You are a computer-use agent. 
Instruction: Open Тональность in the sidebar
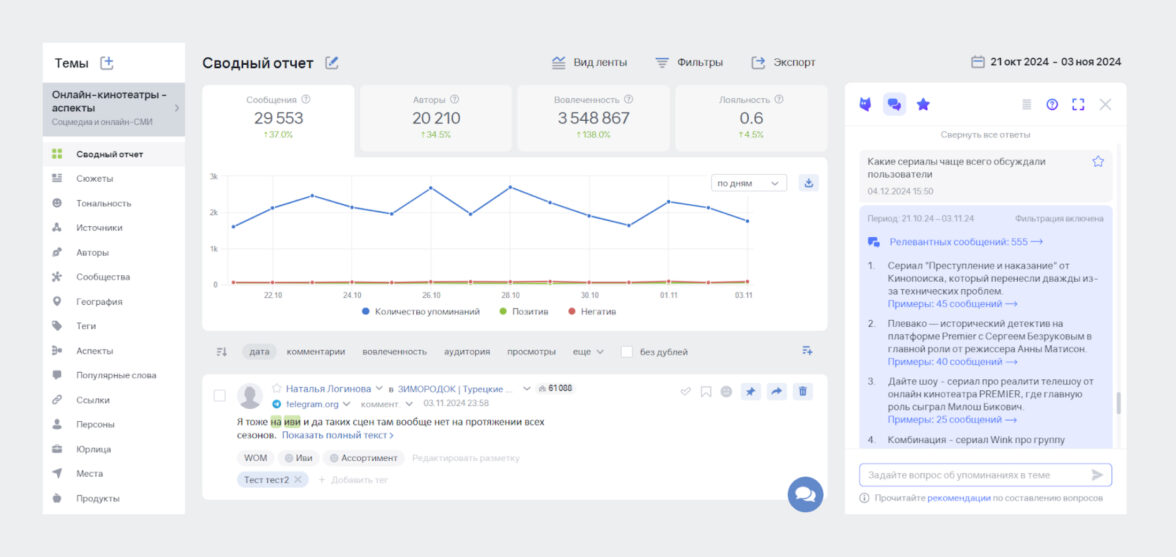click(x=104, y=203)
